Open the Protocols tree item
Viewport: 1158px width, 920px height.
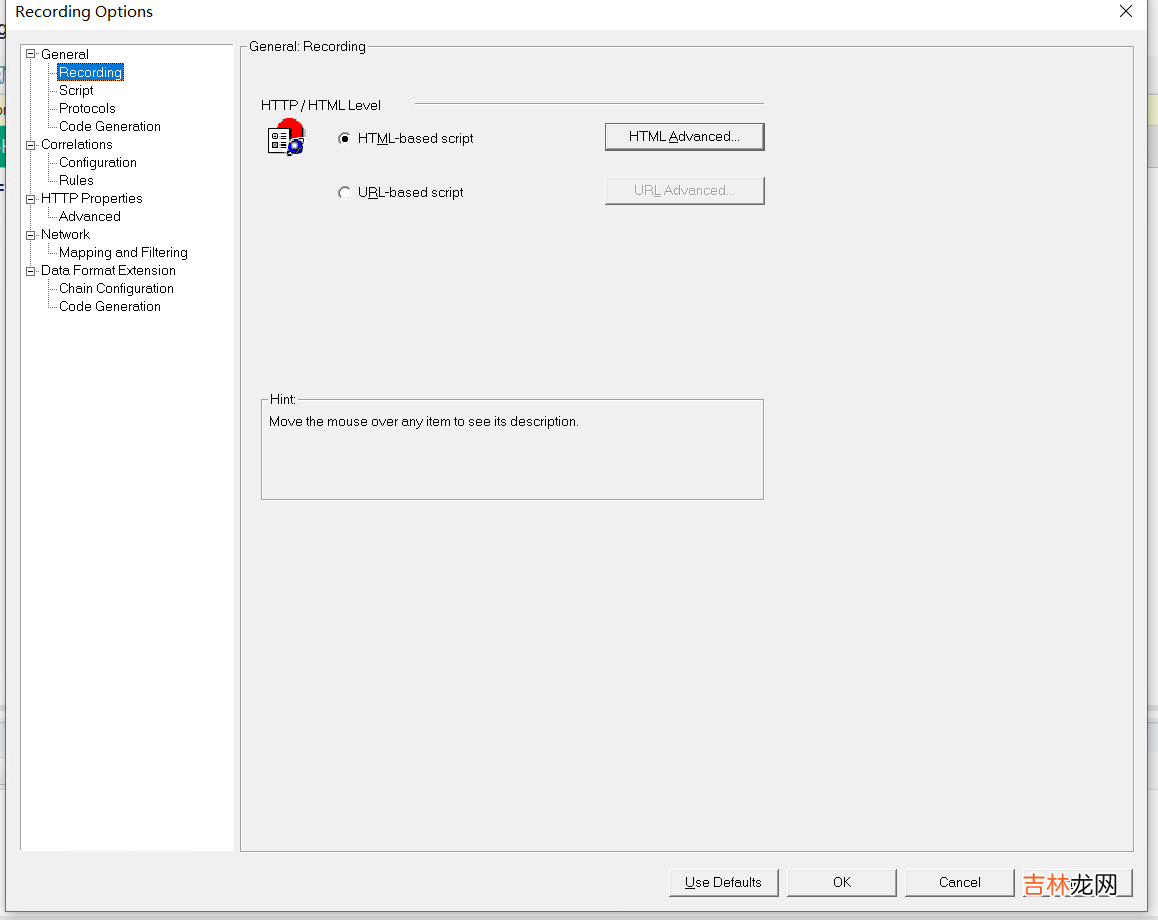(87, 108)
